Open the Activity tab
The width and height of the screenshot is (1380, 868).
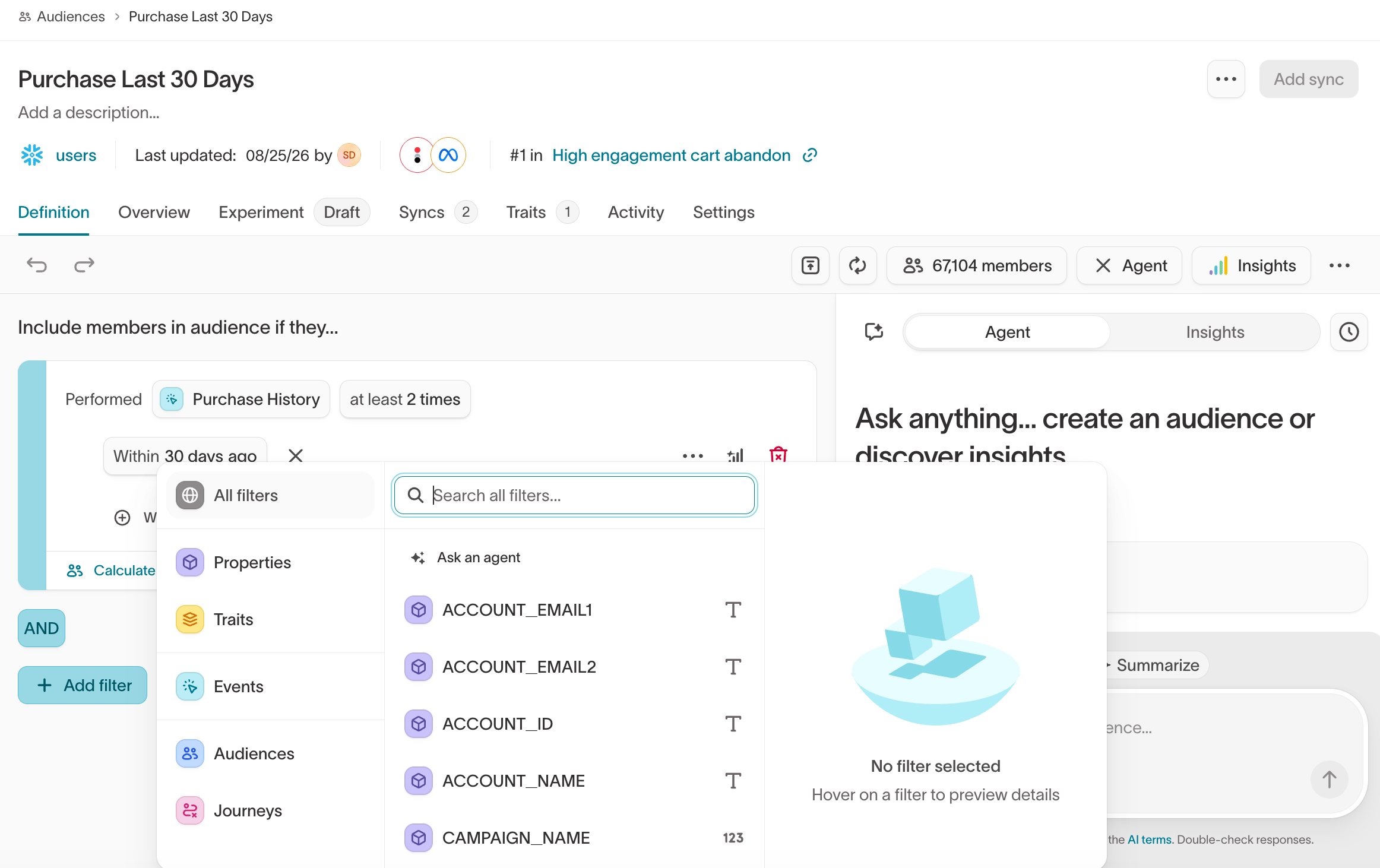click(636, 212)
